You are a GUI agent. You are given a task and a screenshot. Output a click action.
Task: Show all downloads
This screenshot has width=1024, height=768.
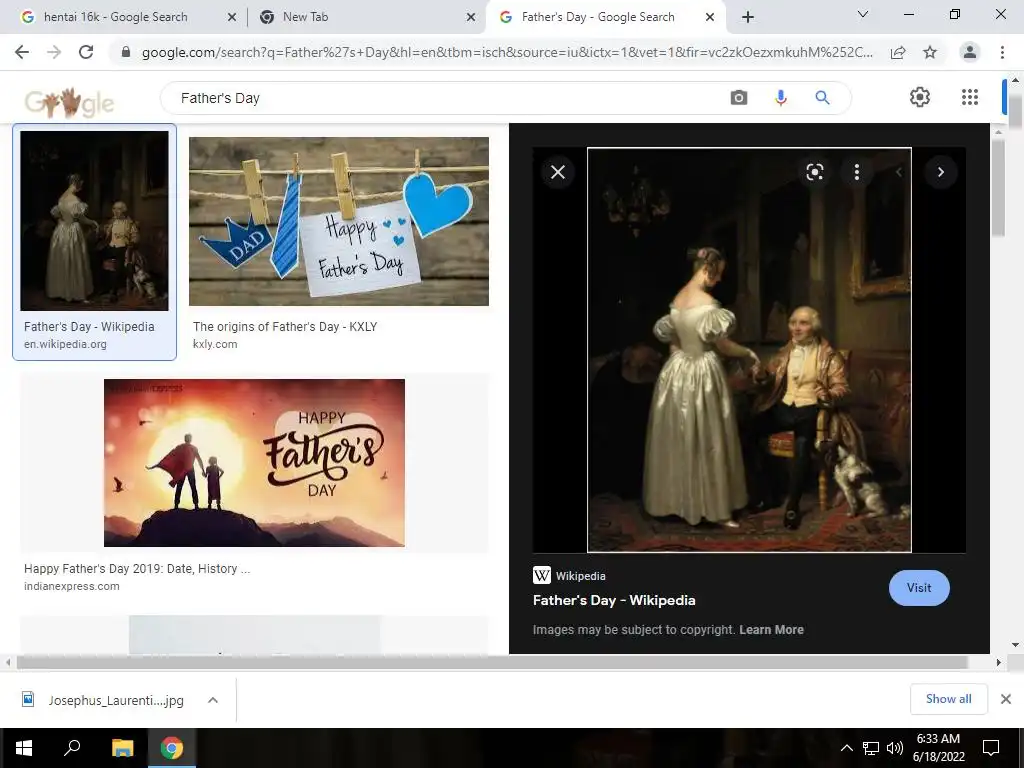[948, 699]
